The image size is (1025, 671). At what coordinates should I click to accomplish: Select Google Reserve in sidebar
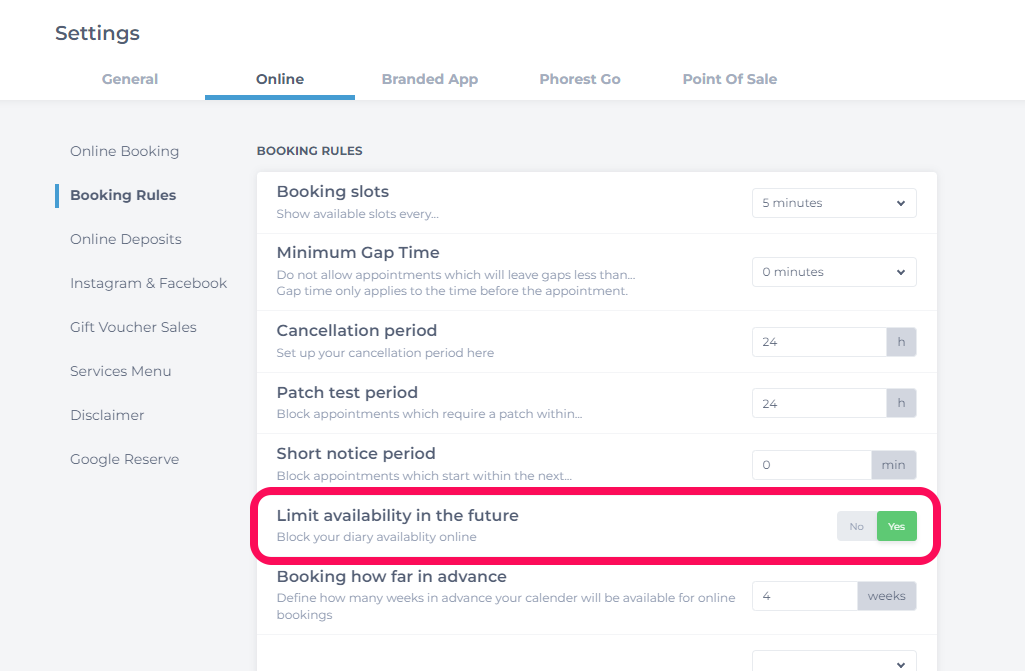(x=124, y=459)
